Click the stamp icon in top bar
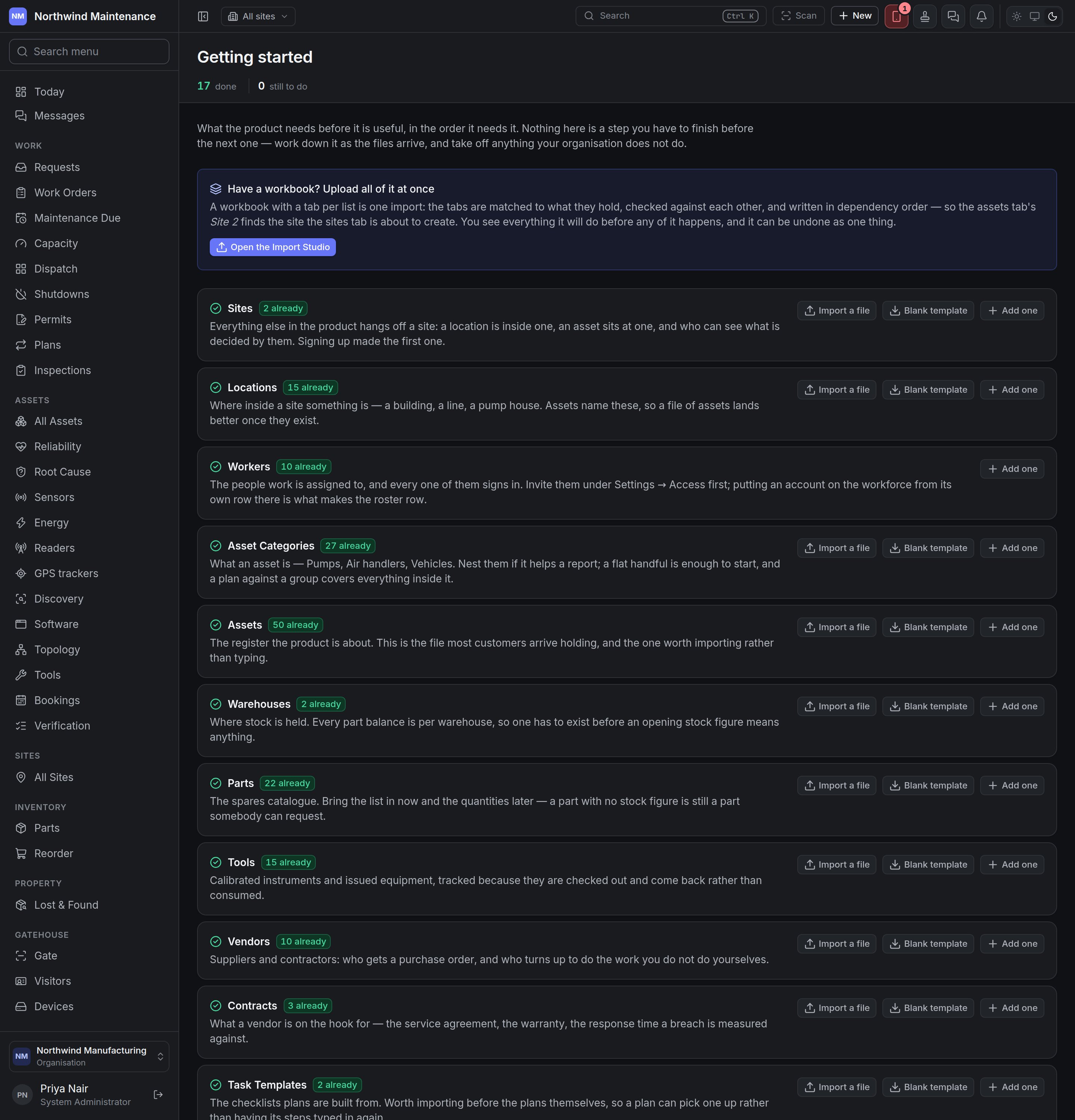 pyautogui.click(x=925, y=16)
